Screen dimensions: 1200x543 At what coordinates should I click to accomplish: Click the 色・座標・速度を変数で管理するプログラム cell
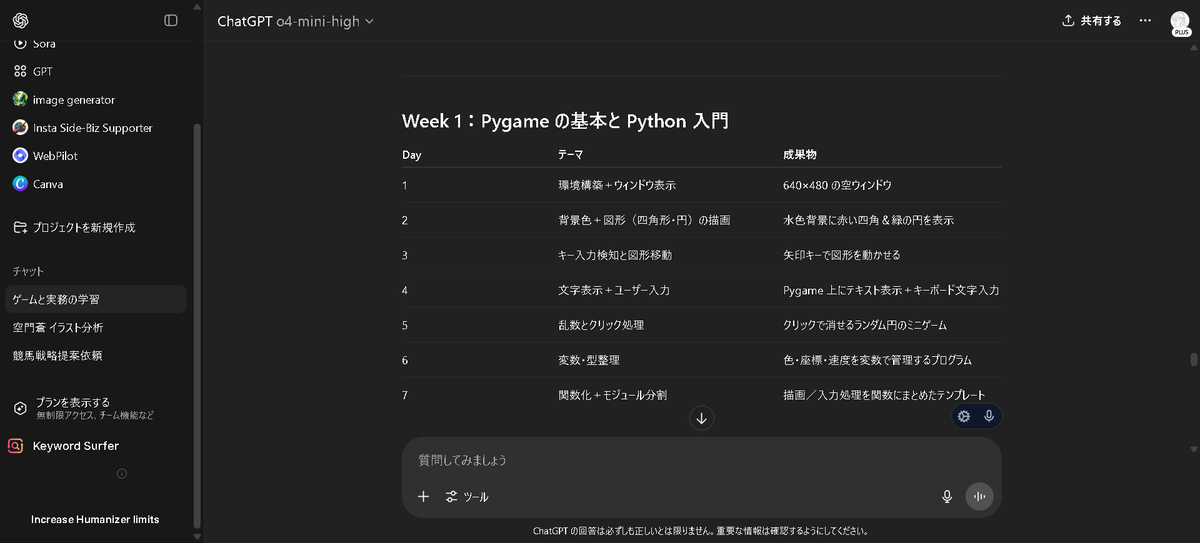(877, 360)
